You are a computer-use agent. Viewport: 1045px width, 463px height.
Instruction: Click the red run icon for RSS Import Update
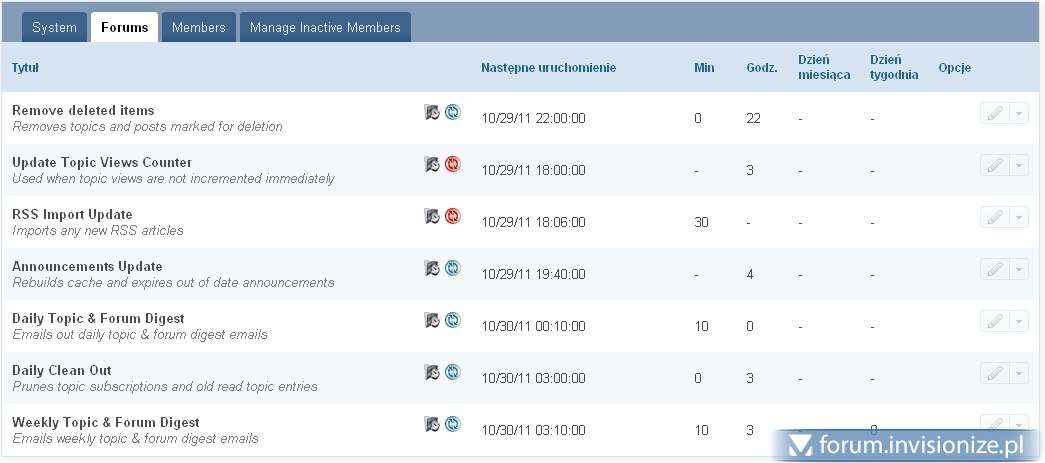coord(452,216)
